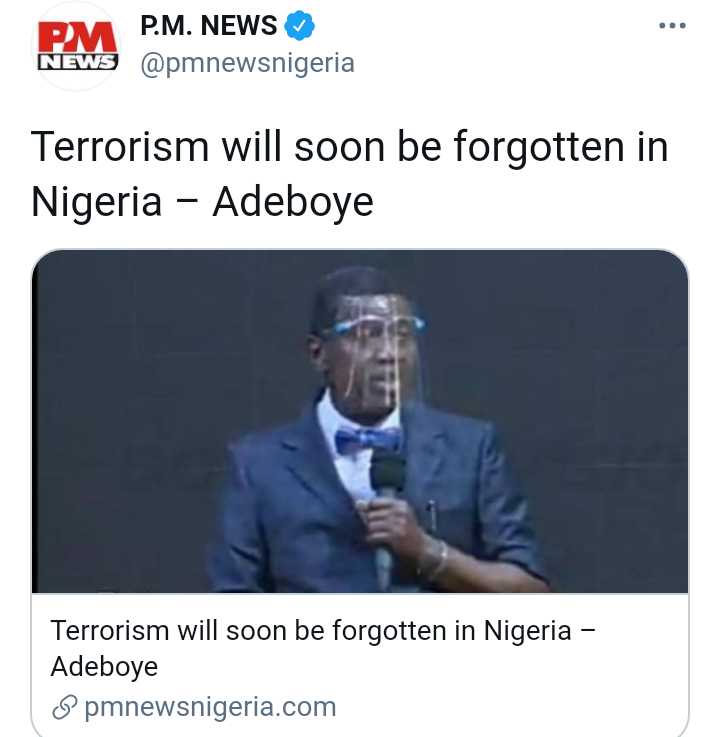
Task: Follow the pmnewsnigeria.com domain link
Action: pos(210,707)
